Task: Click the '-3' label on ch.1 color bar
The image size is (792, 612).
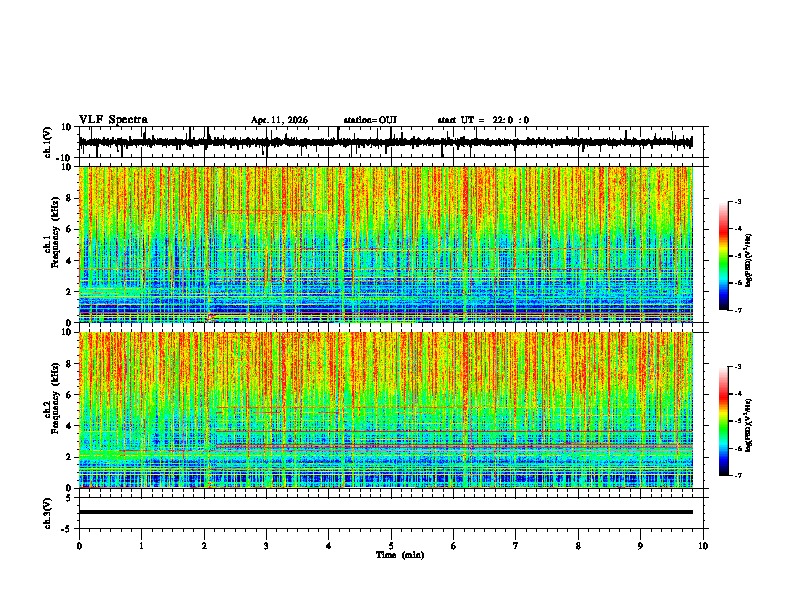Action: pyautogui.click(x=737, y=201)
